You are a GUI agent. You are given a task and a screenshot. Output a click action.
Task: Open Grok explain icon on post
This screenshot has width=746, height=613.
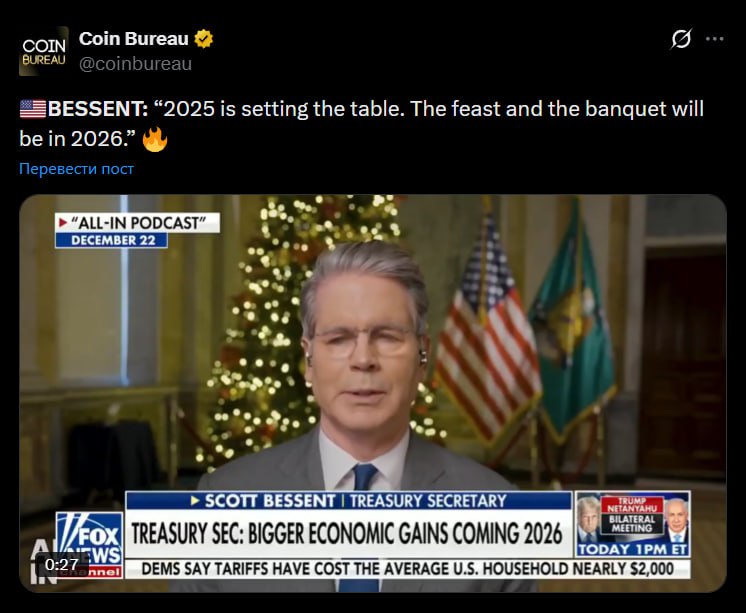(681, 39)
